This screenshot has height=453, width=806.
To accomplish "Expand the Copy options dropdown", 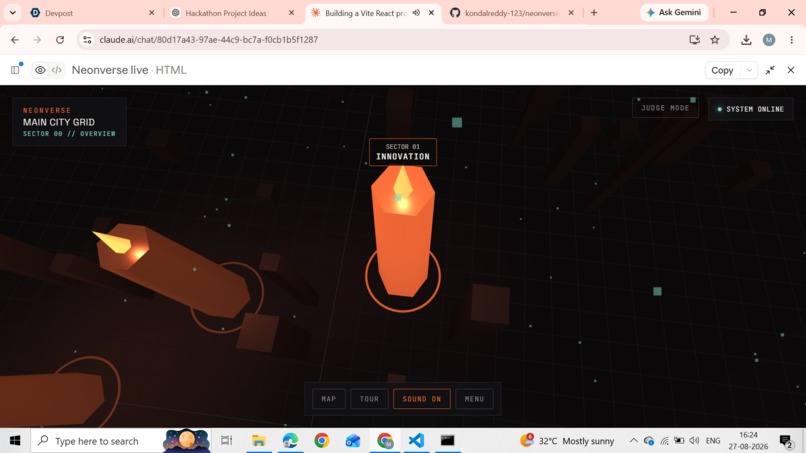I will pyautogui.click(x=749, y=70).
